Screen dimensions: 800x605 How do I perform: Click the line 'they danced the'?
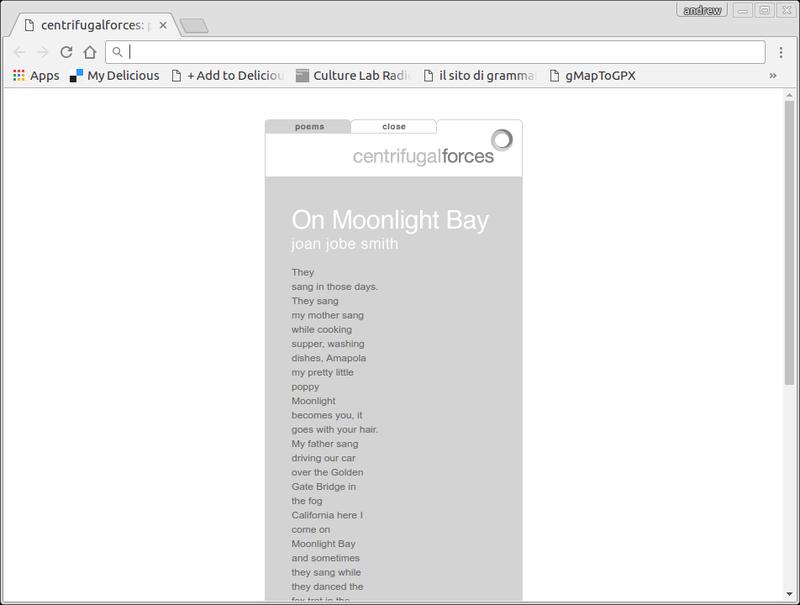click(328, 587)
